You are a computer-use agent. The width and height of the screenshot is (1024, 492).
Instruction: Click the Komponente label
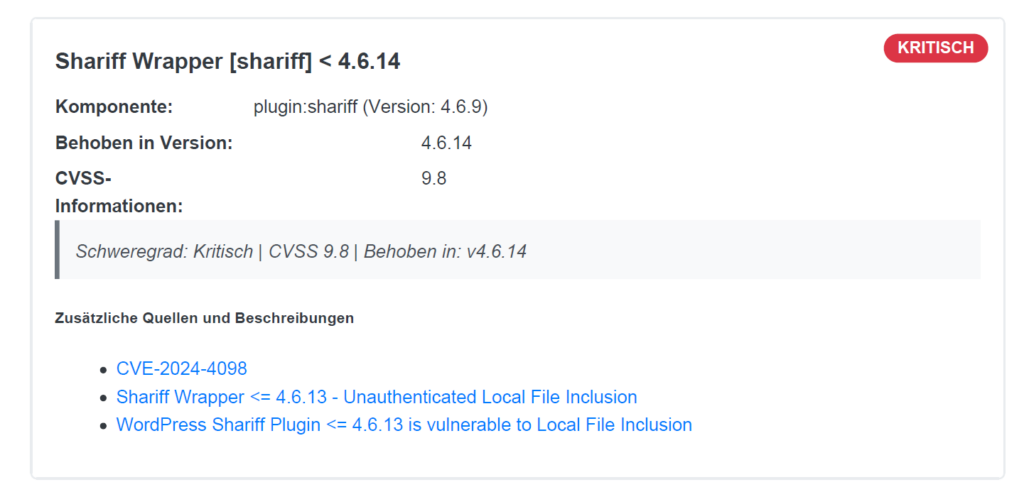pyautogui.click(x=114, y=107)
